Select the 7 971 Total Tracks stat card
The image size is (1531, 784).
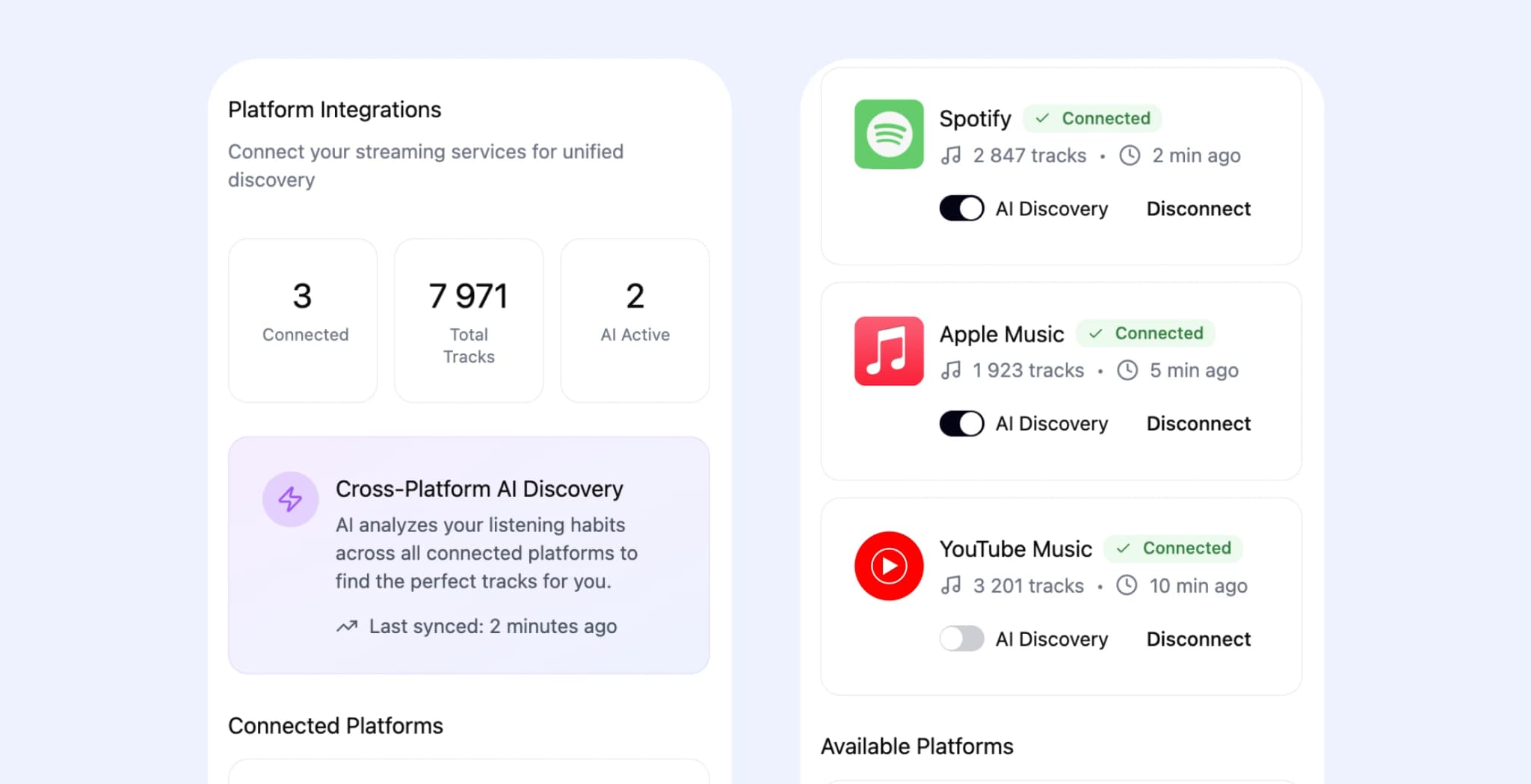click(468, 320)
